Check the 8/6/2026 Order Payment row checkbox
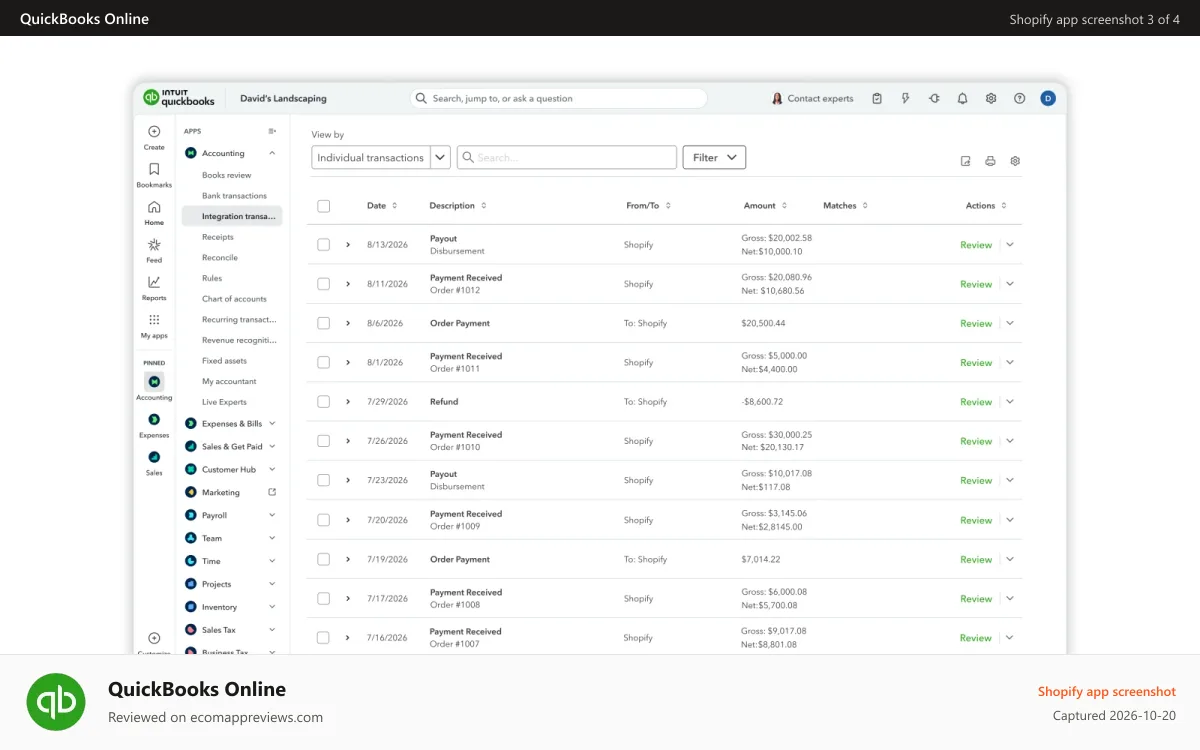Screen dimensions: 1200x750 click(x=323, y=323)
